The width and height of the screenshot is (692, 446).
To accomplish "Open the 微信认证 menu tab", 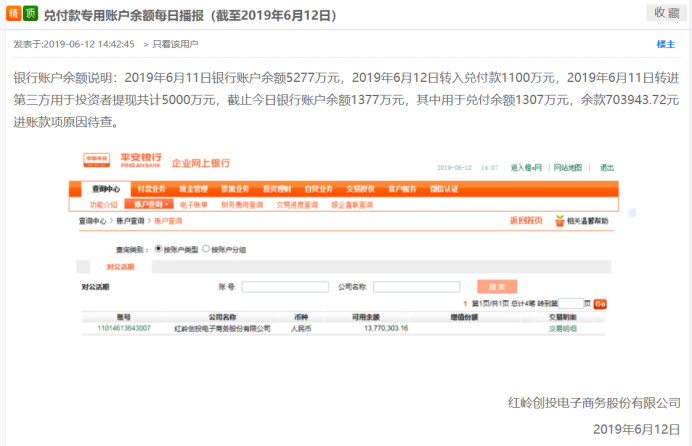I will coord(444,189).
